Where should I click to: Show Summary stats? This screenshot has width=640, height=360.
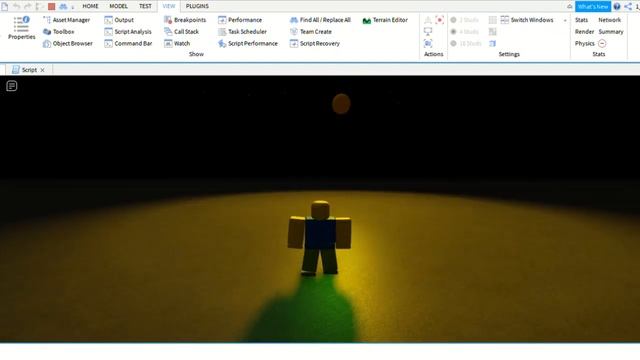click(611, 31)
